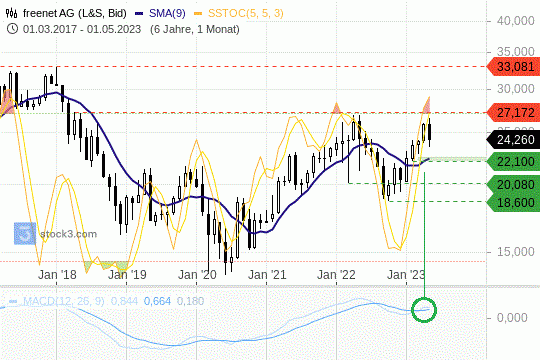Image resolution: width=540 pixels, height=360 pixels.
Task: Select the green 22,100 support price tag
Action: click(513, 161)
